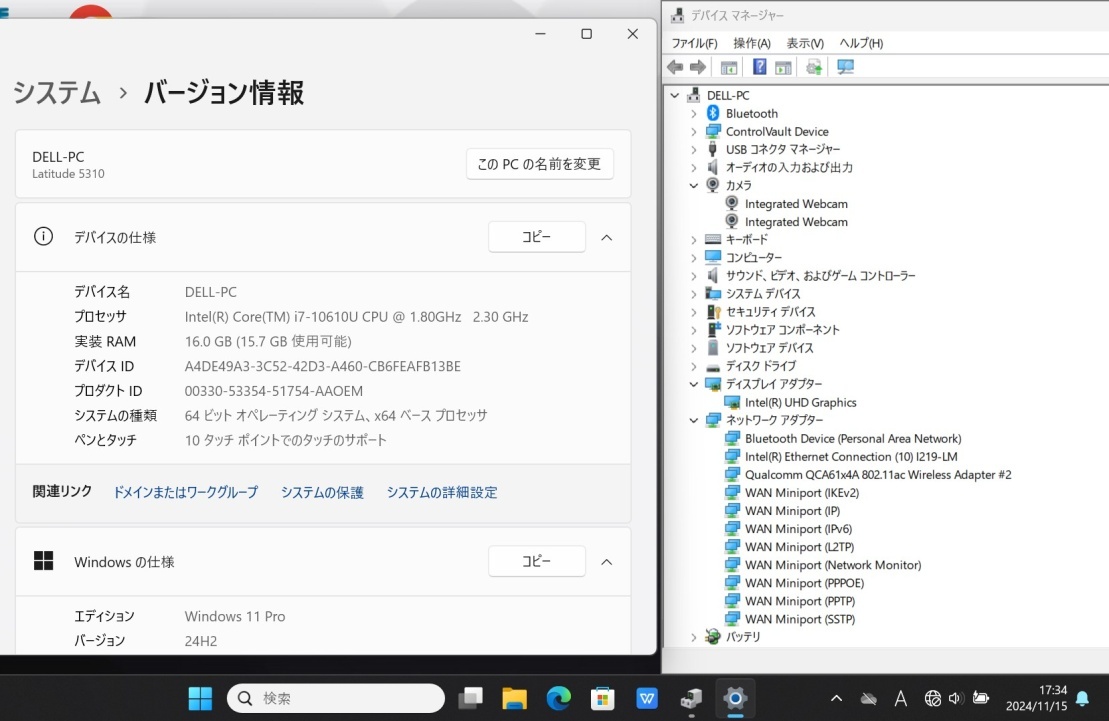Collapse the DELL-PC root node
Screen dimensions: 1109x721
click(675, 95)
